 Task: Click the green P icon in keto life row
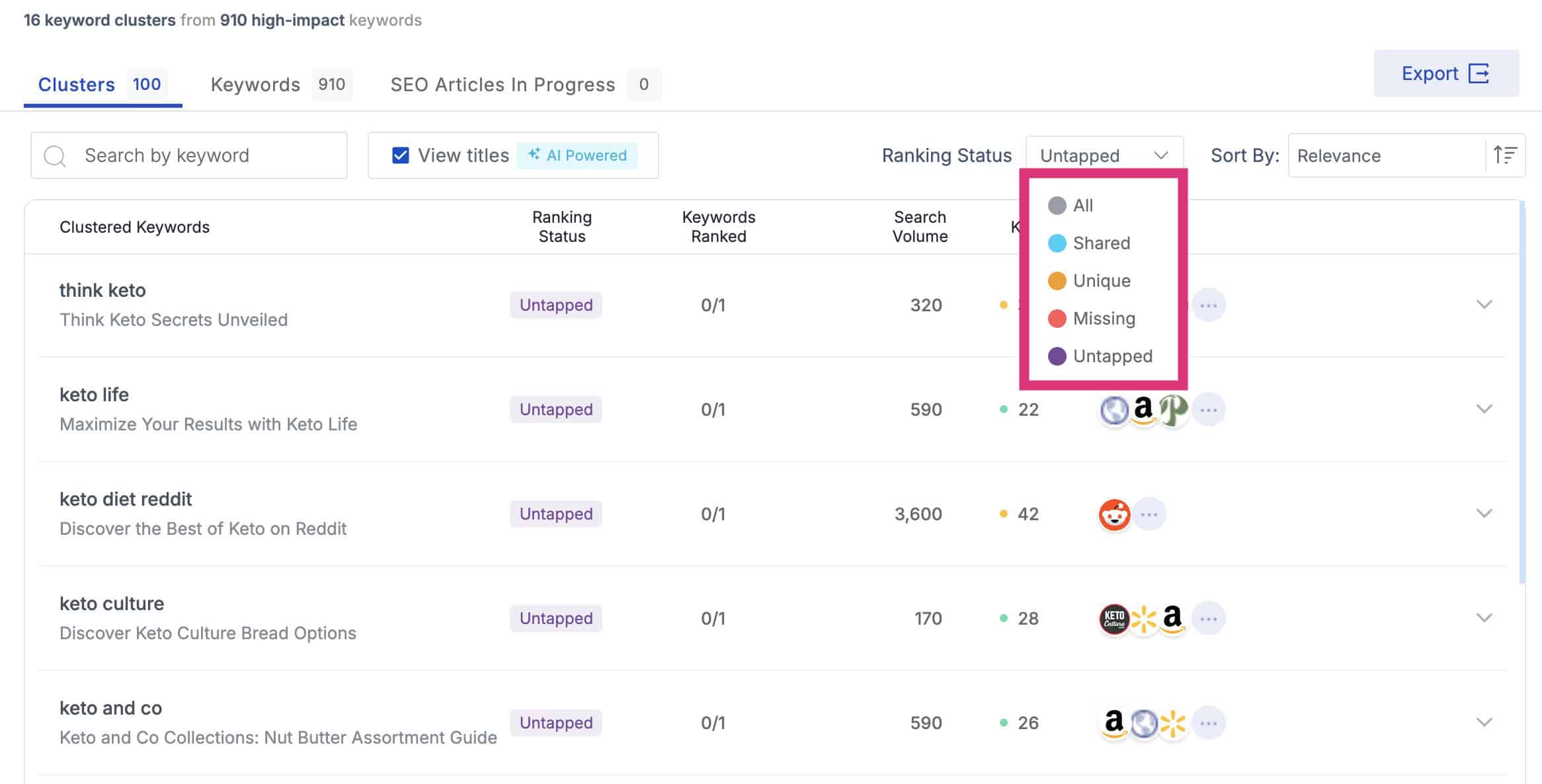click(1173, 410)
